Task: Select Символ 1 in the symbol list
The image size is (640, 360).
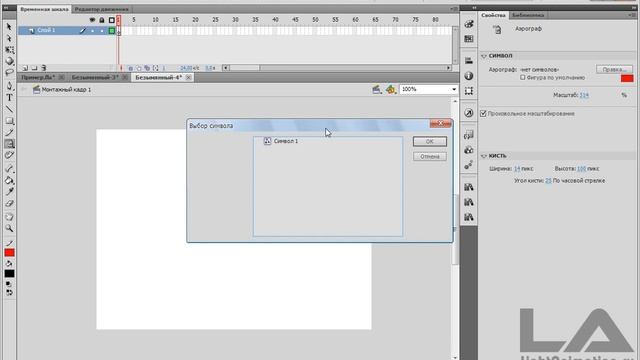Action: [286, 141]
